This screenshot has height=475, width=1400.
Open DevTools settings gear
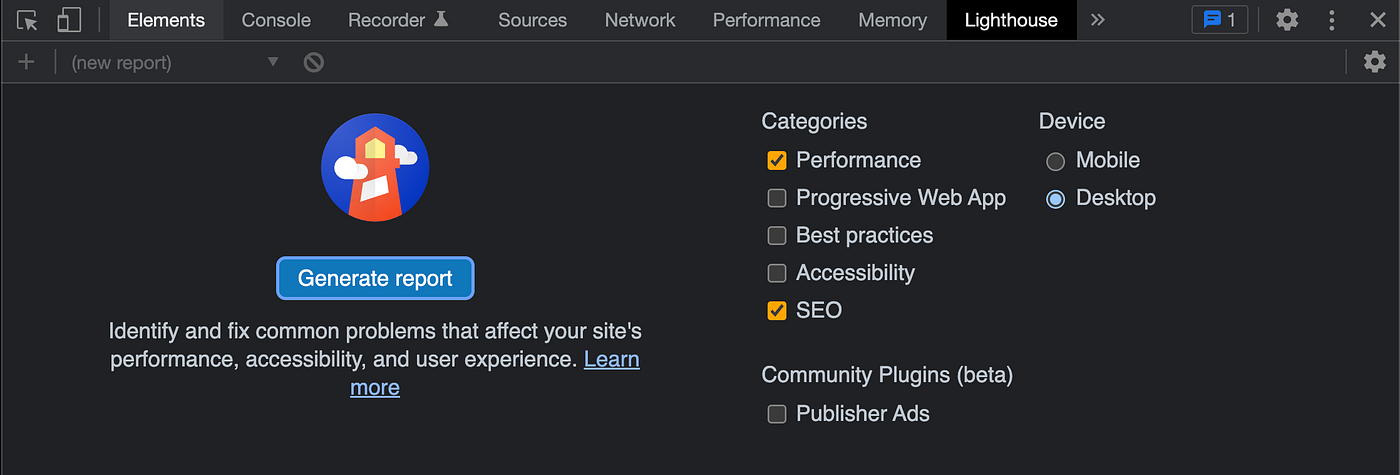[1287, 20]
